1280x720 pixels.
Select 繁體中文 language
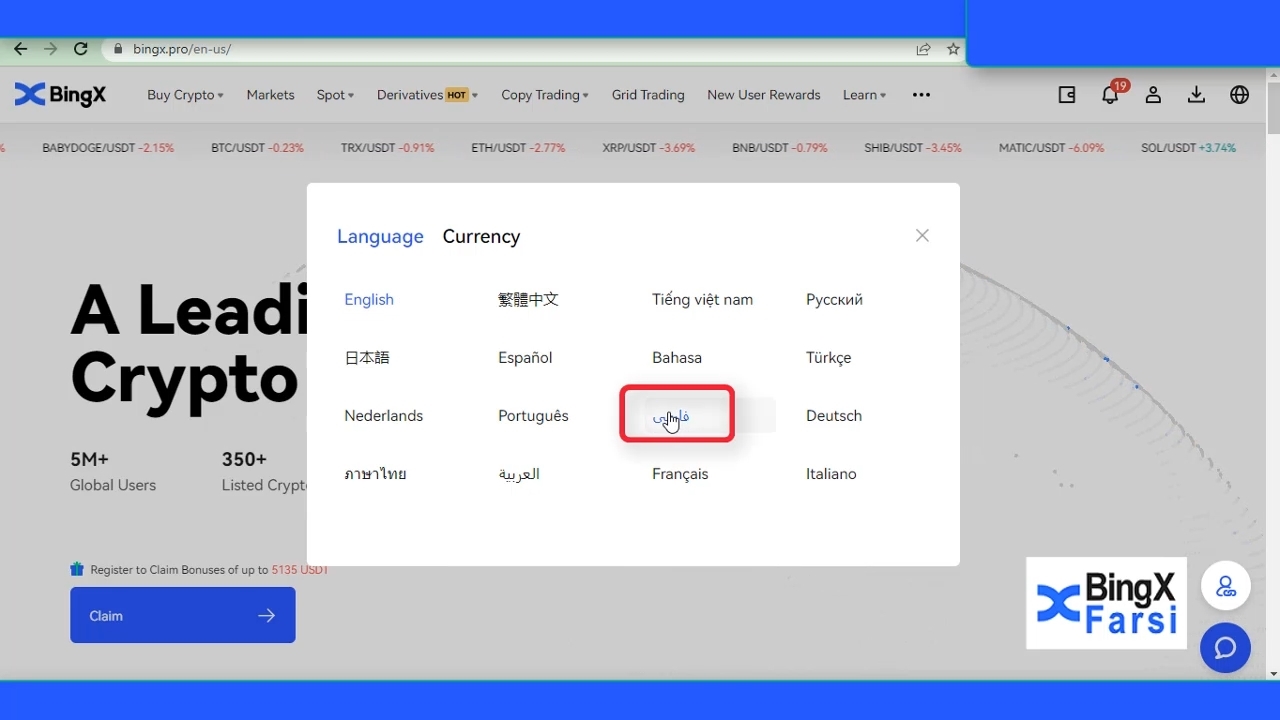click(528, 300)
